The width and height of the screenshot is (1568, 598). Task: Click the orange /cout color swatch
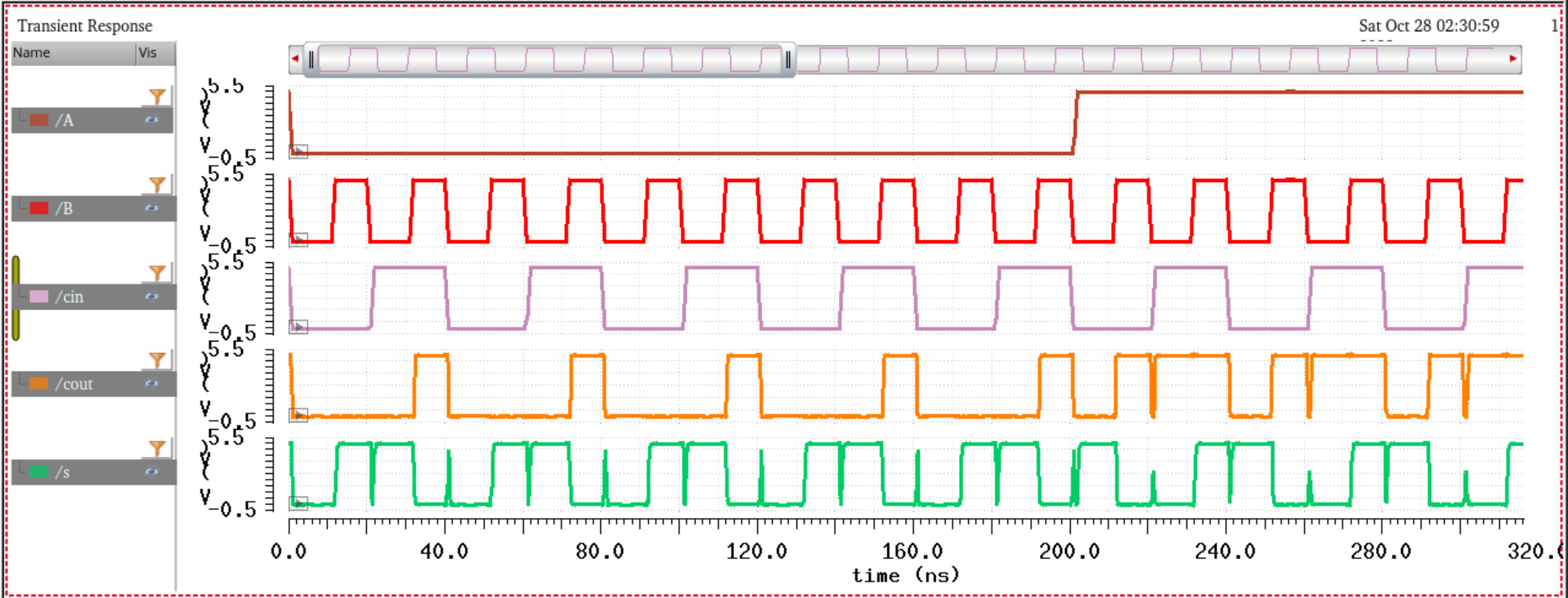(x=39, y=384)
